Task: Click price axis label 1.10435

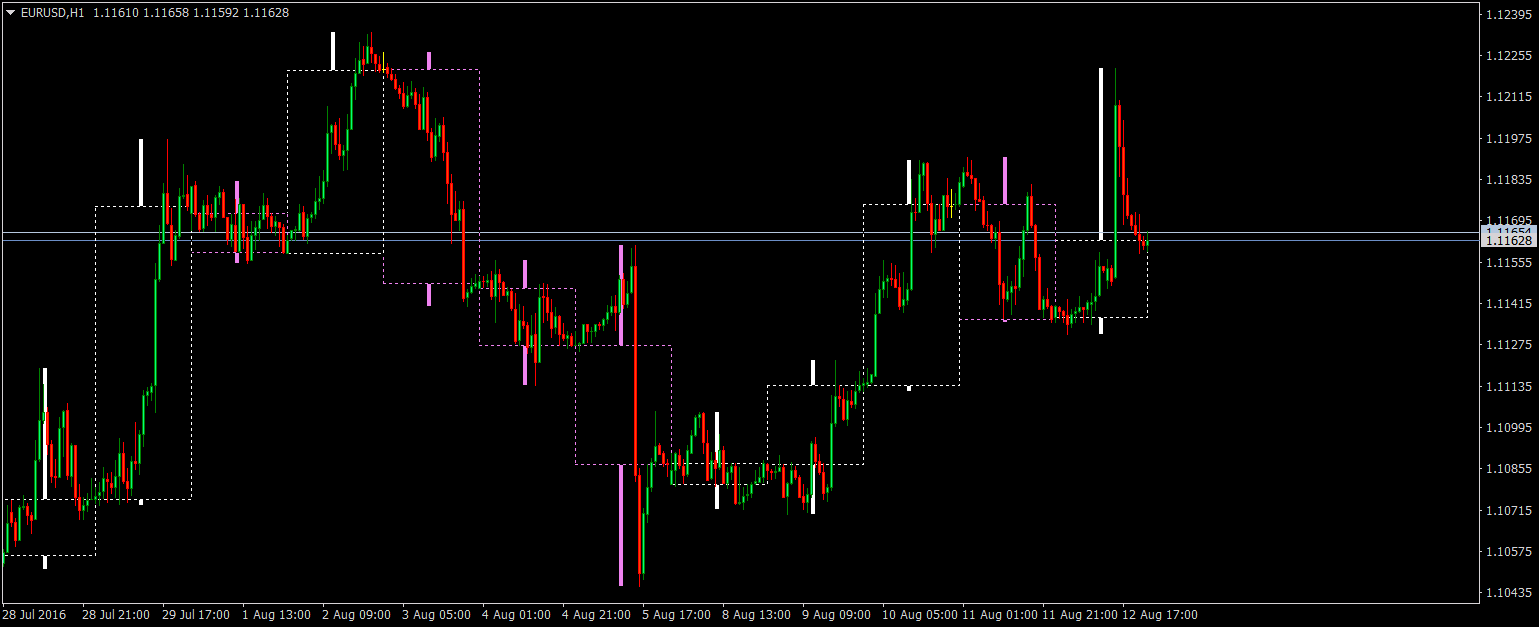Action: (1510, 593)
